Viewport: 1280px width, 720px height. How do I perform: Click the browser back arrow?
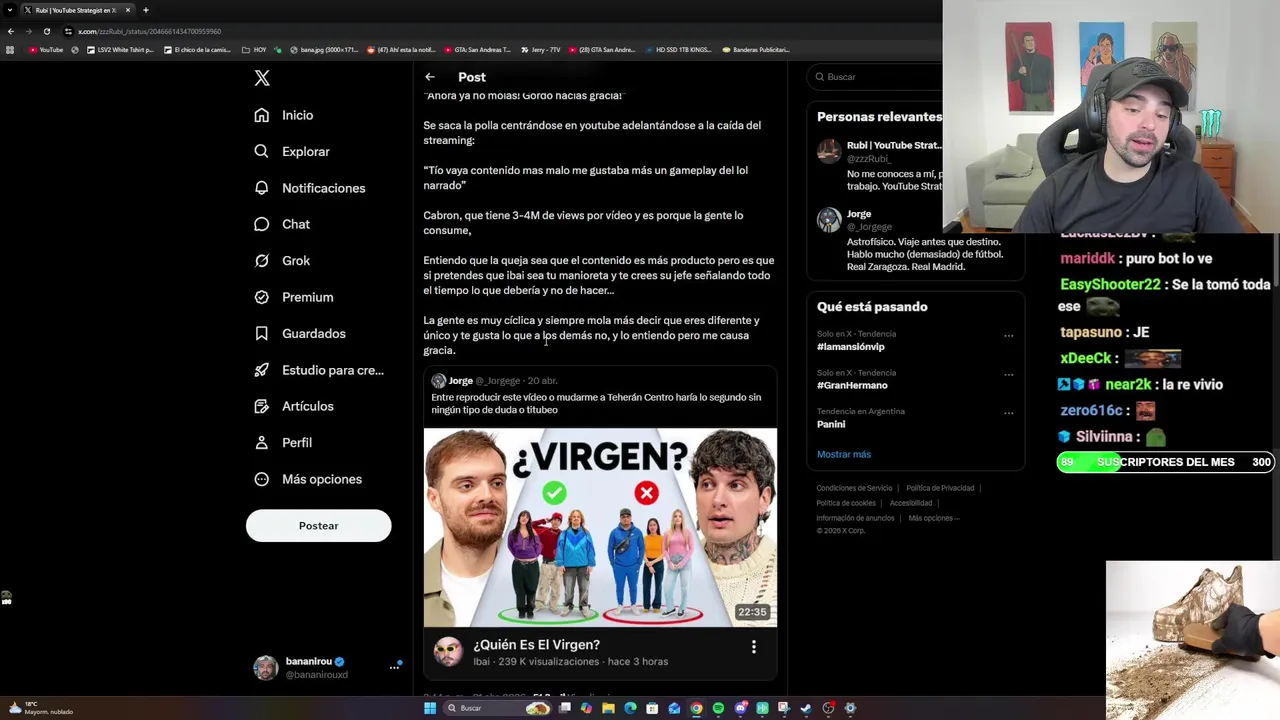pyautogui.click(x=10, y=31)
